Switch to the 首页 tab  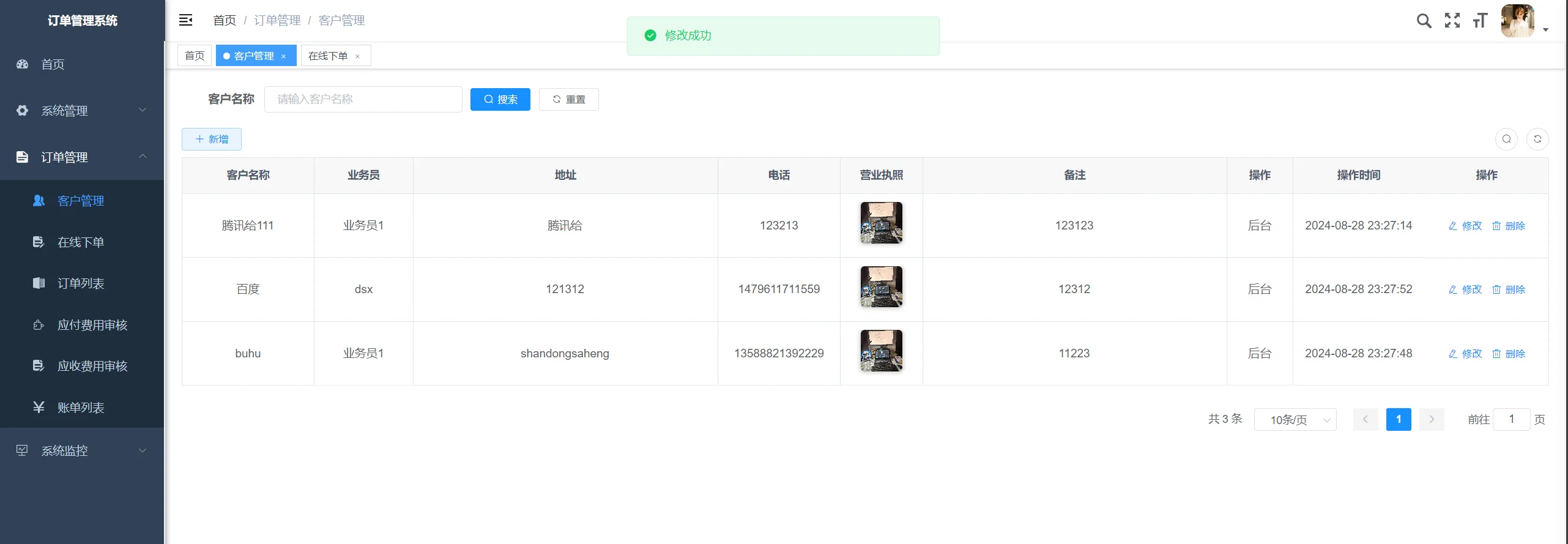click(195, 56)
